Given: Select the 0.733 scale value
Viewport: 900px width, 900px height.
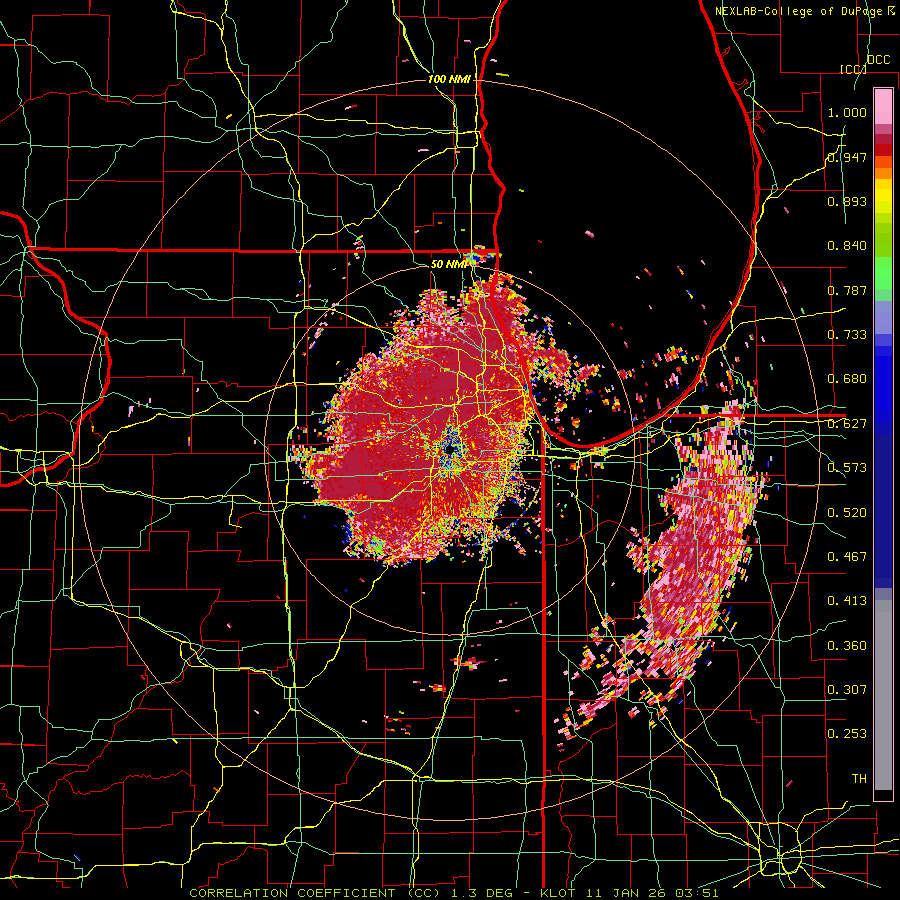Looking at the screenshot, I should [847, 335].
